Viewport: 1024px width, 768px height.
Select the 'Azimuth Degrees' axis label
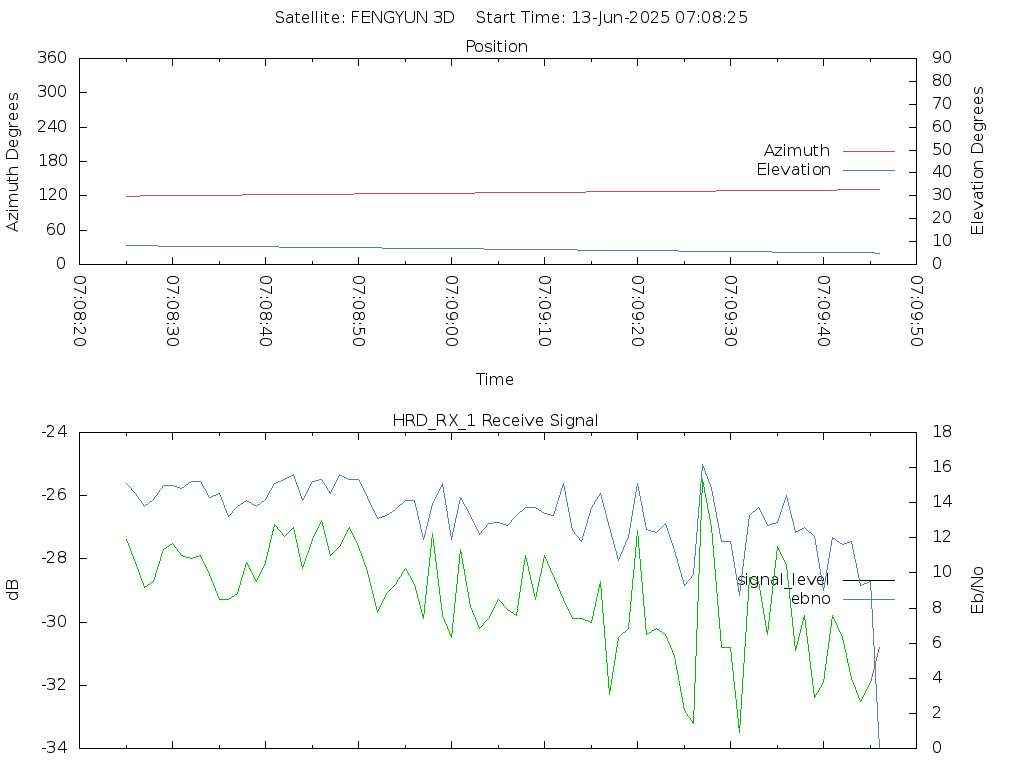[x=12, y=161]
